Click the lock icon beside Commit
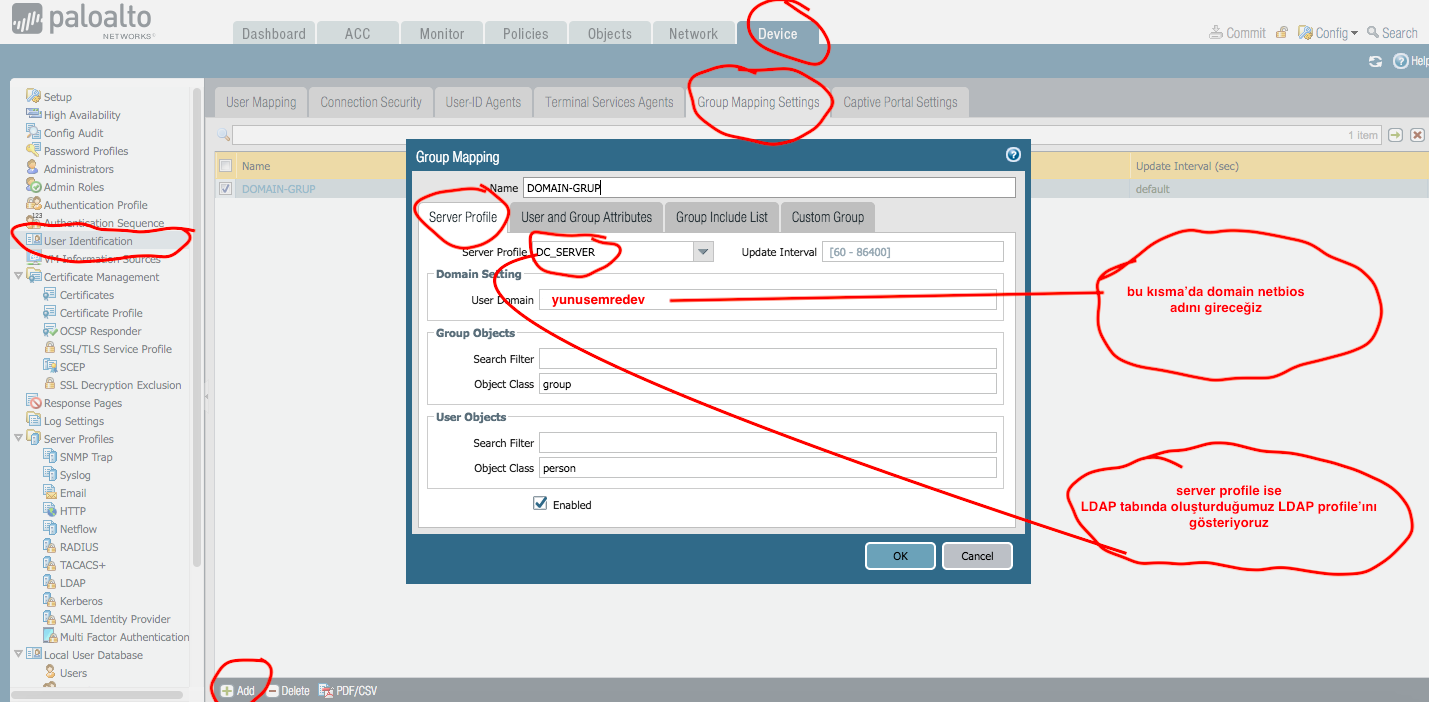1429x702 pixels. point(1282,33)
